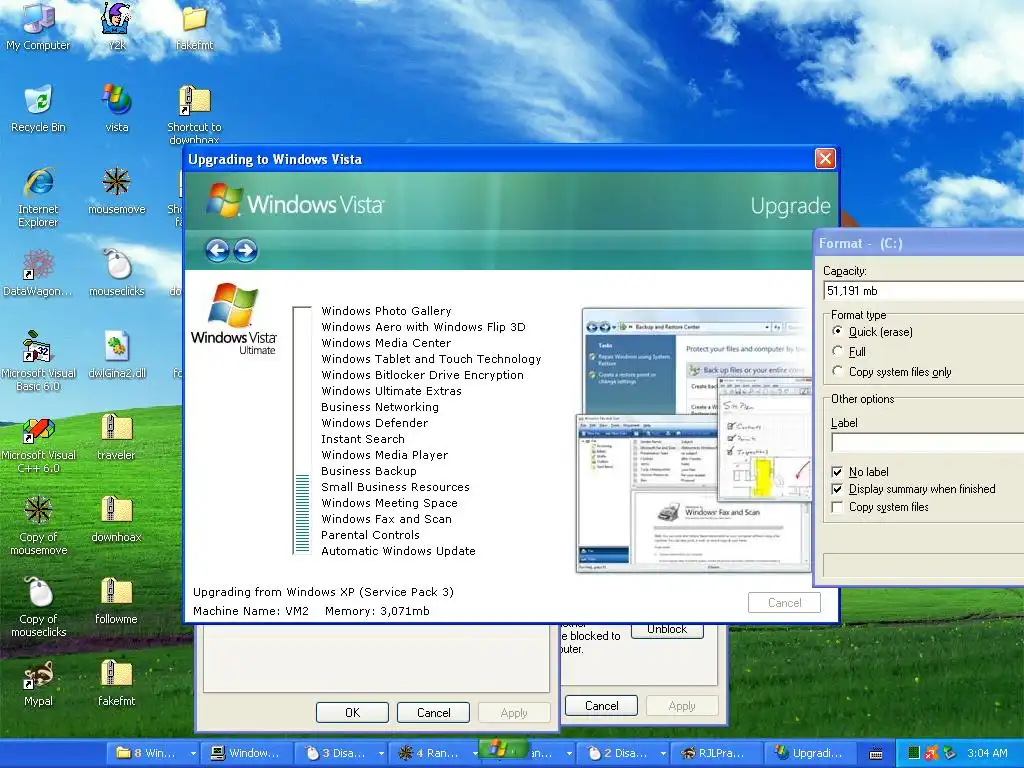Image resolution: width=1024 pixels, height=768 pixels.
Task: Click the Capacity field in Format dialog
Action: tap(923, 291)
